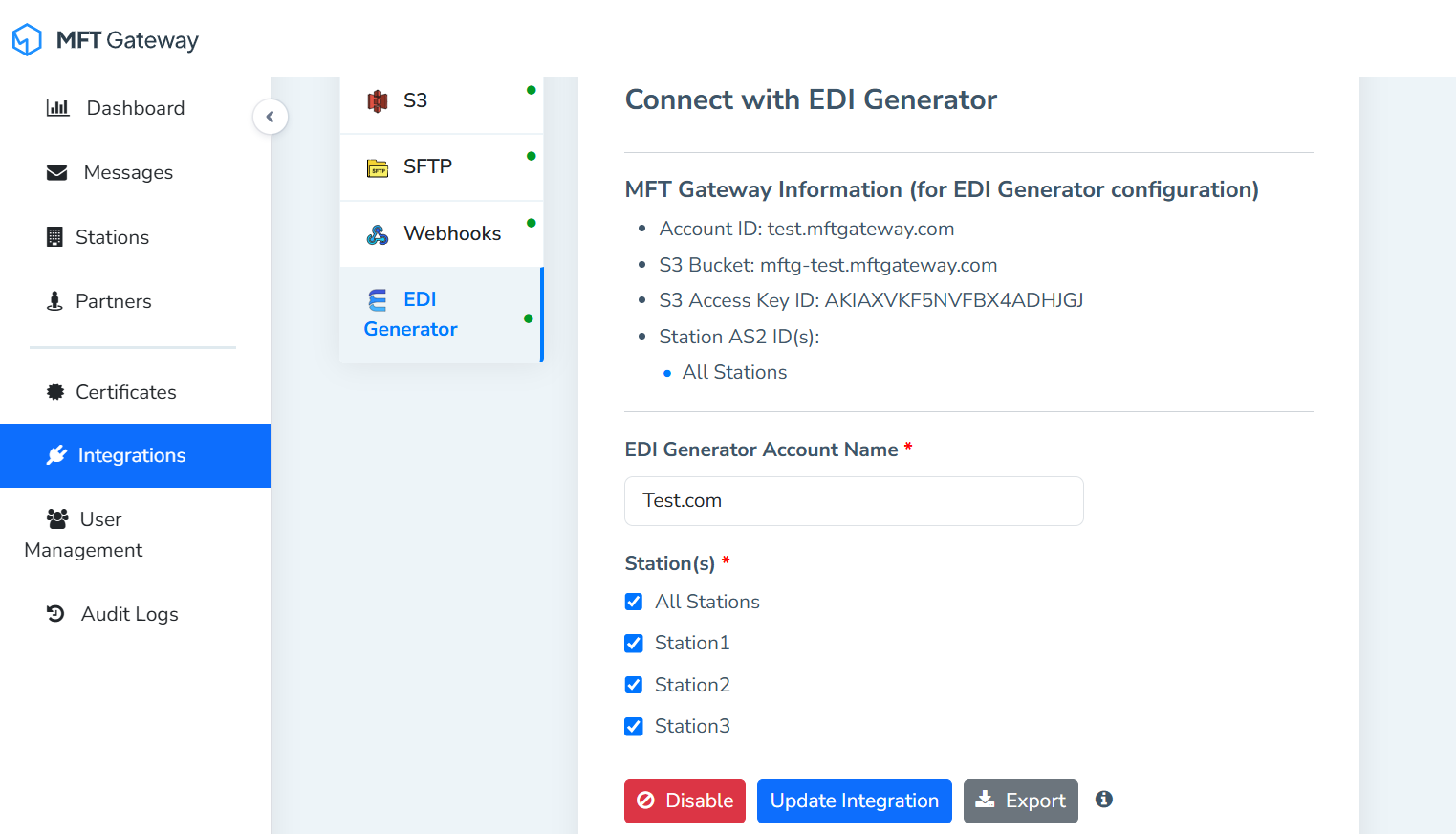Switch to the SFTP integration tab
Image resolution: width=1456 pixels, height=834 pixels.
(x=442, y=167)
